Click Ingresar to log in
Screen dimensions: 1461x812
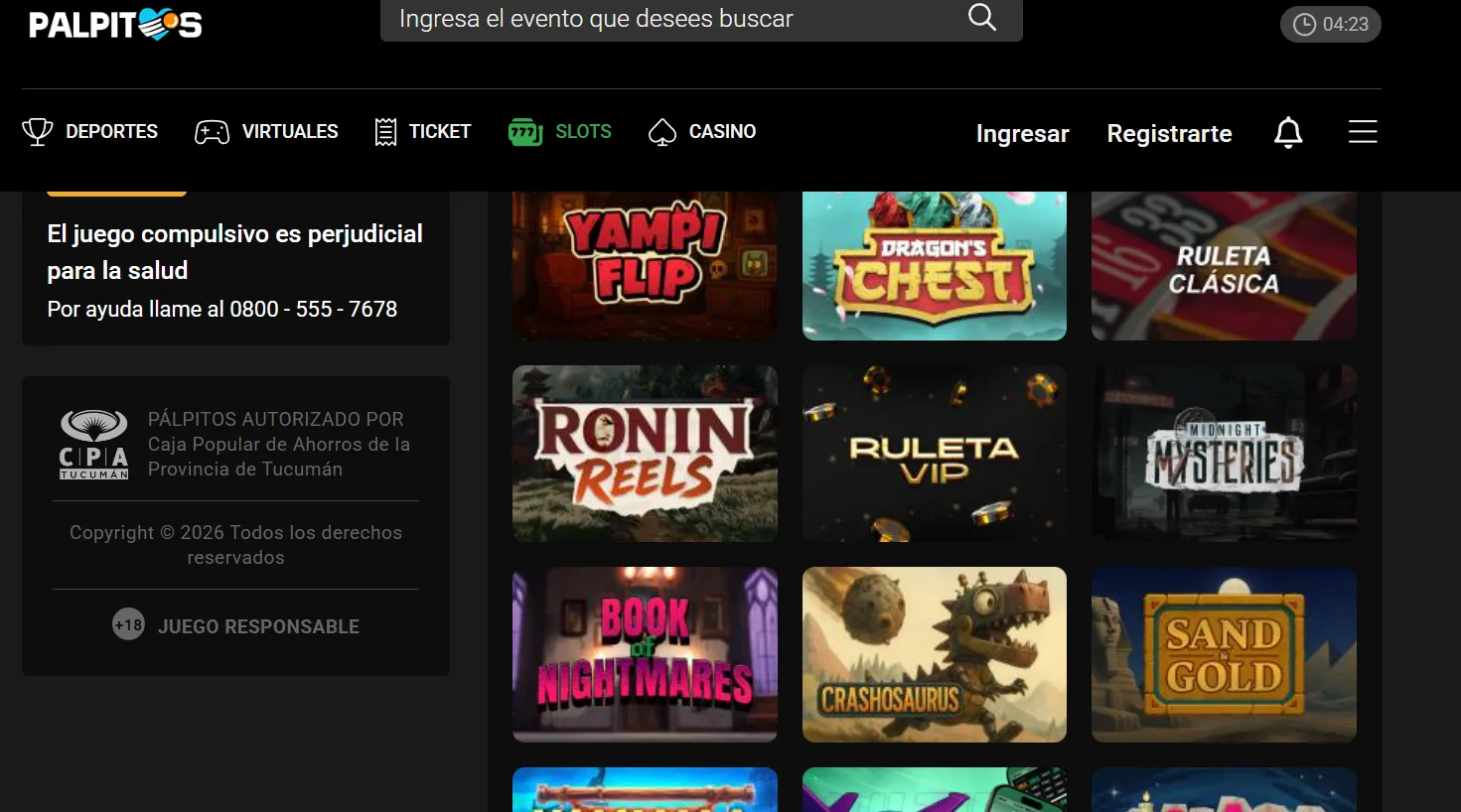pyautogui.click(x=1022, y=134)
